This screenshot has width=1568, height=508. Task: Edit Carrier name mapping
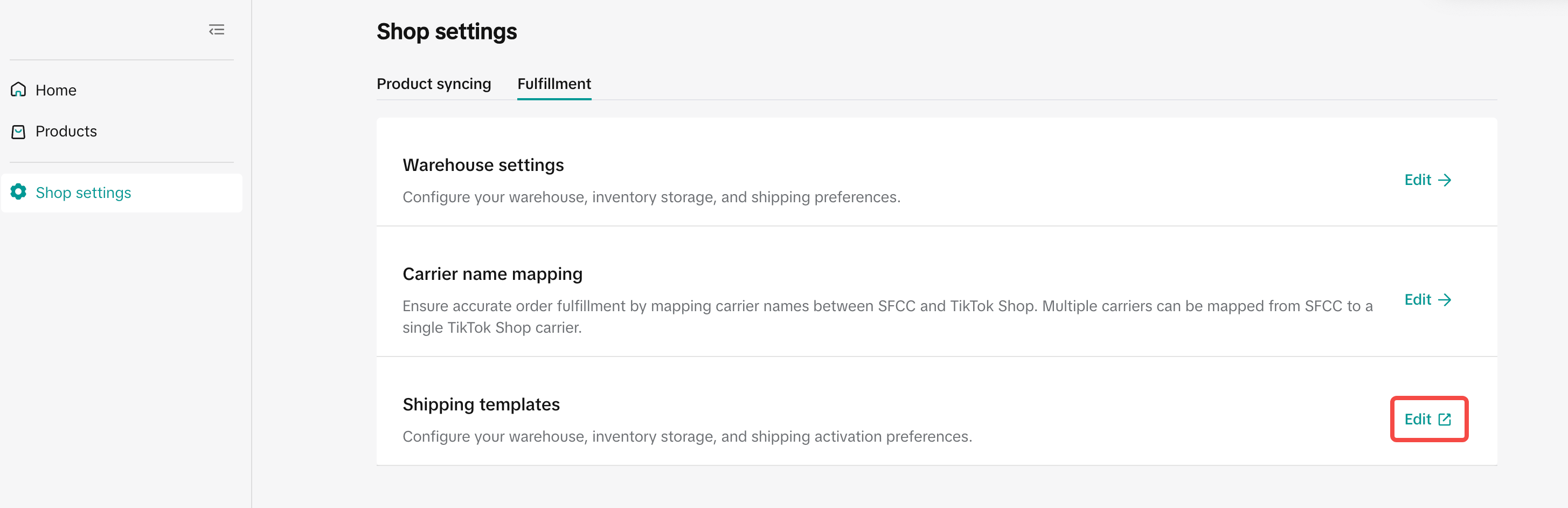click(1418, 300)
